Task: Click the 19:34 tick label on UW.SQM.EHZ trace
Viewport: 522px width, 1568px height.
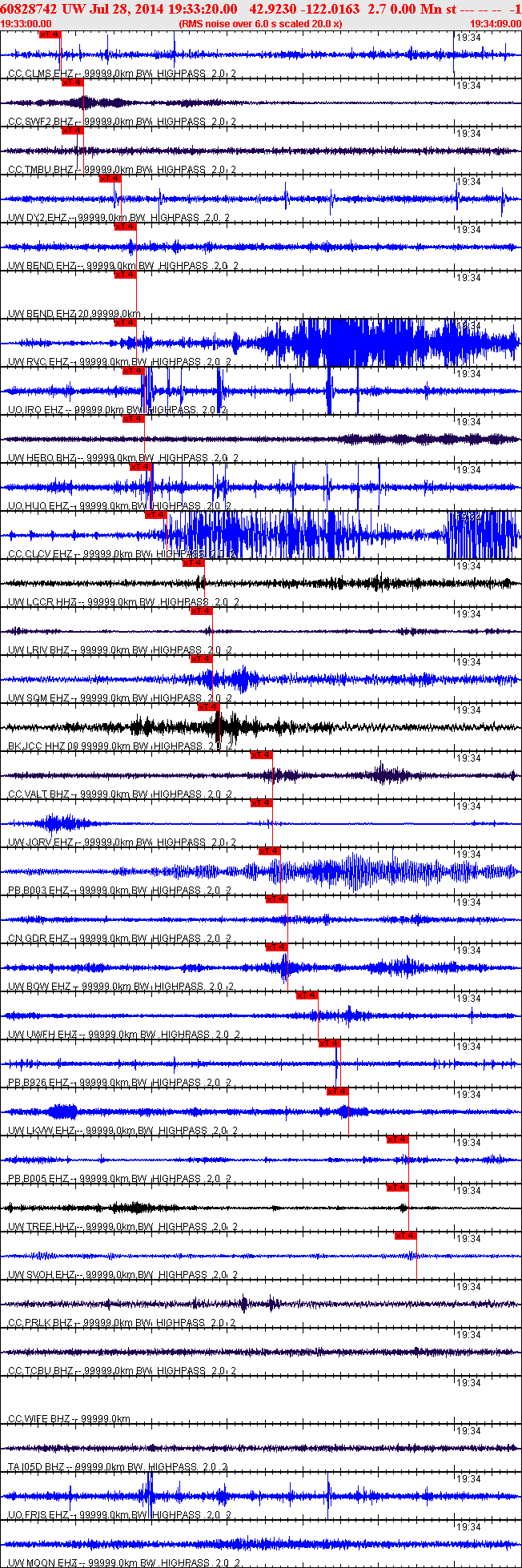Action: coord(468,662)
